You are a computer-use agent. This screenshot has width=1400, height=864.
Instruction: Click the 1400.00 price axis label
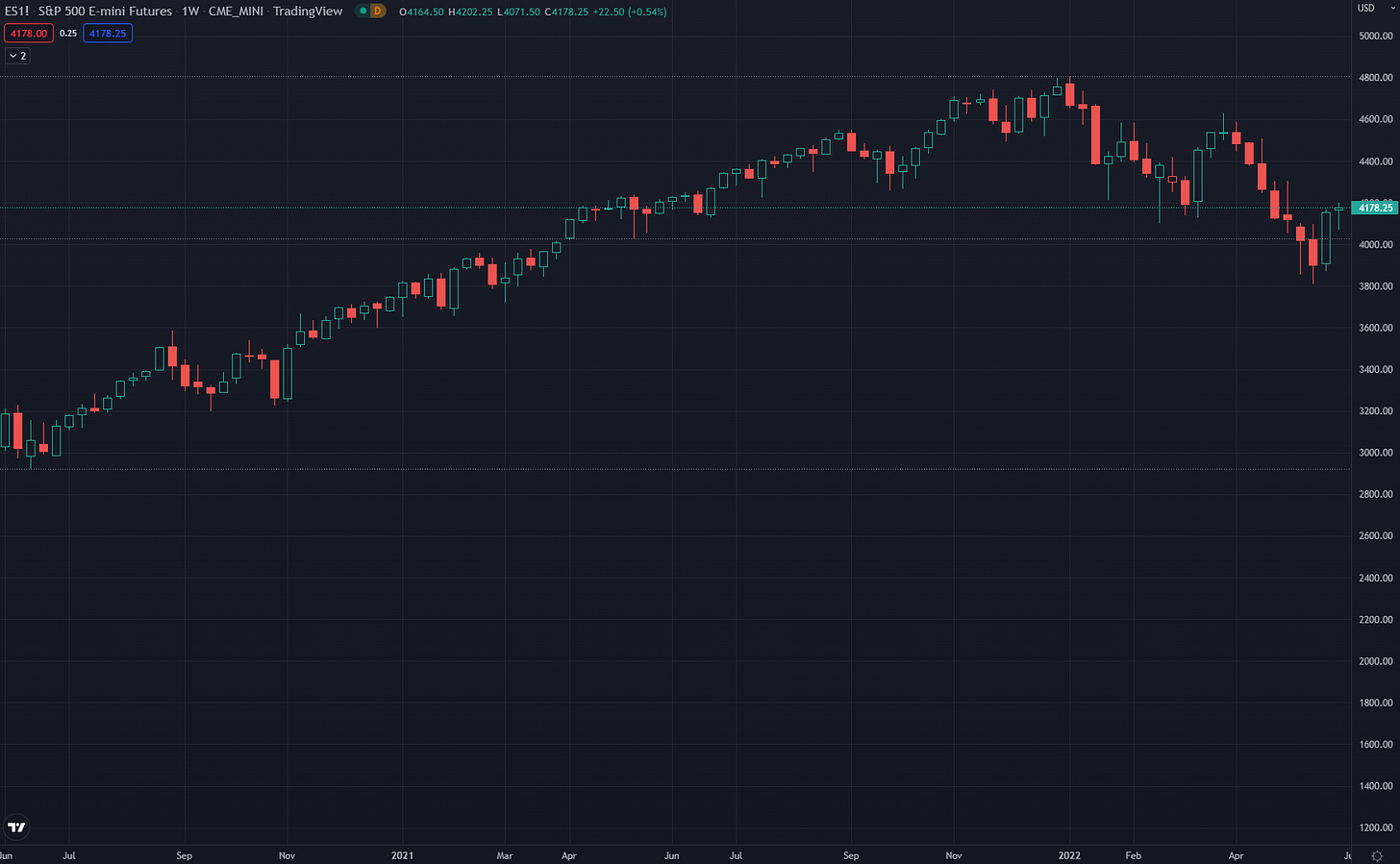coord(1375,786)
